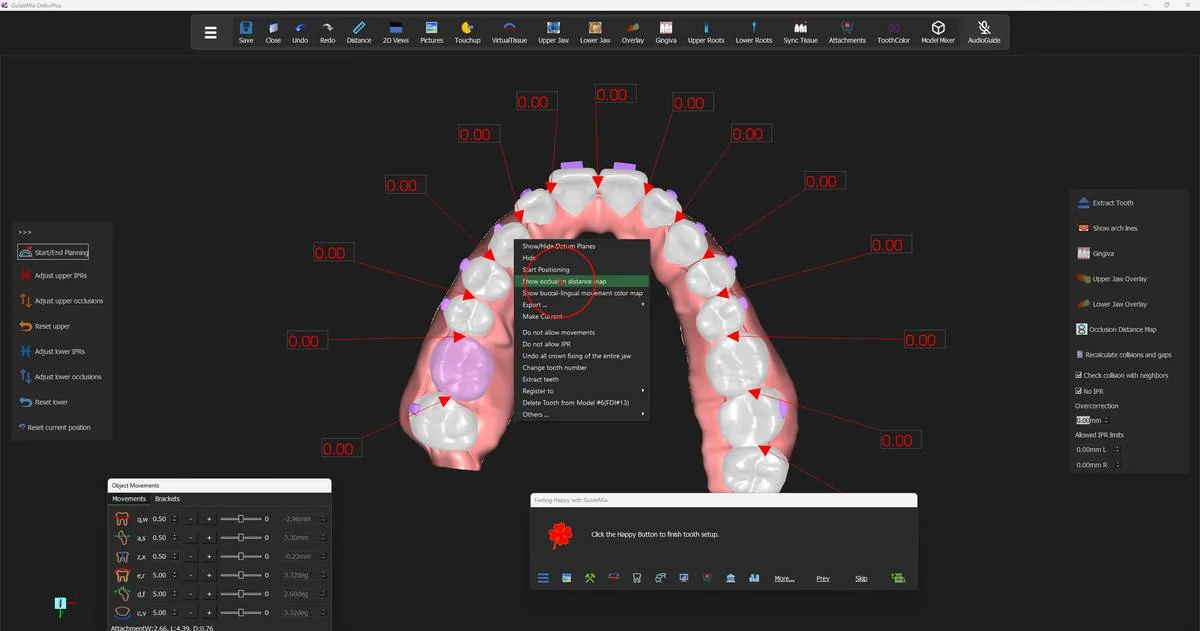
Task: Click Reset current position
Action: pos(54,428)
